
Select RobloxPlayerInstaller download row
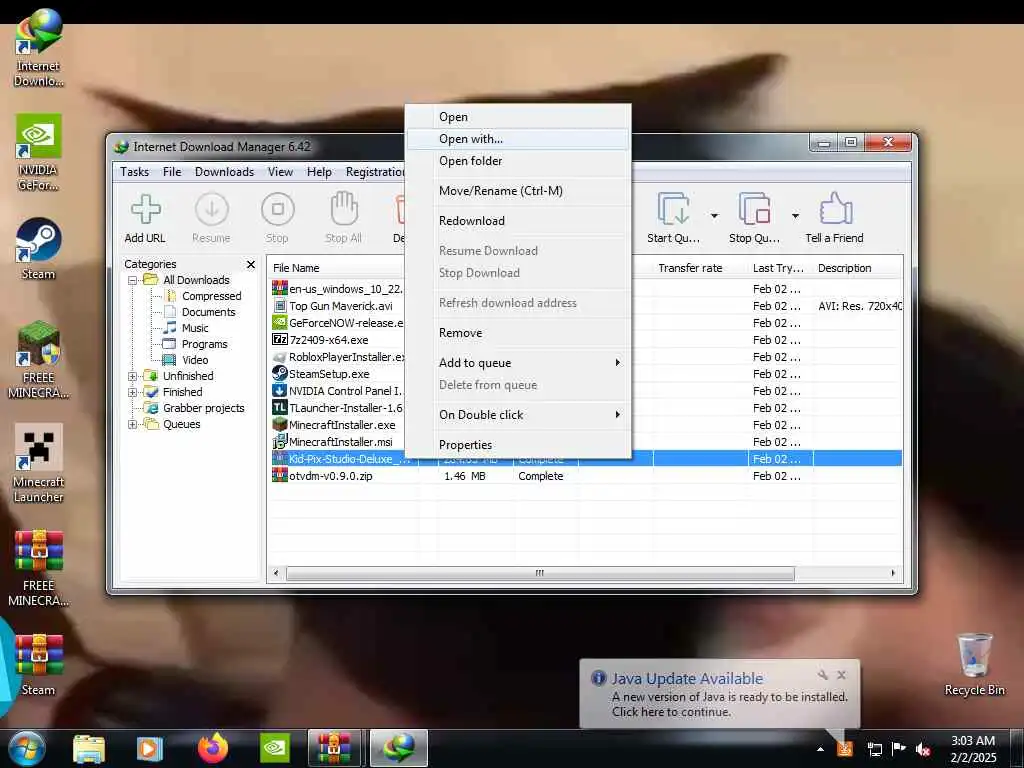coord(586,357)
